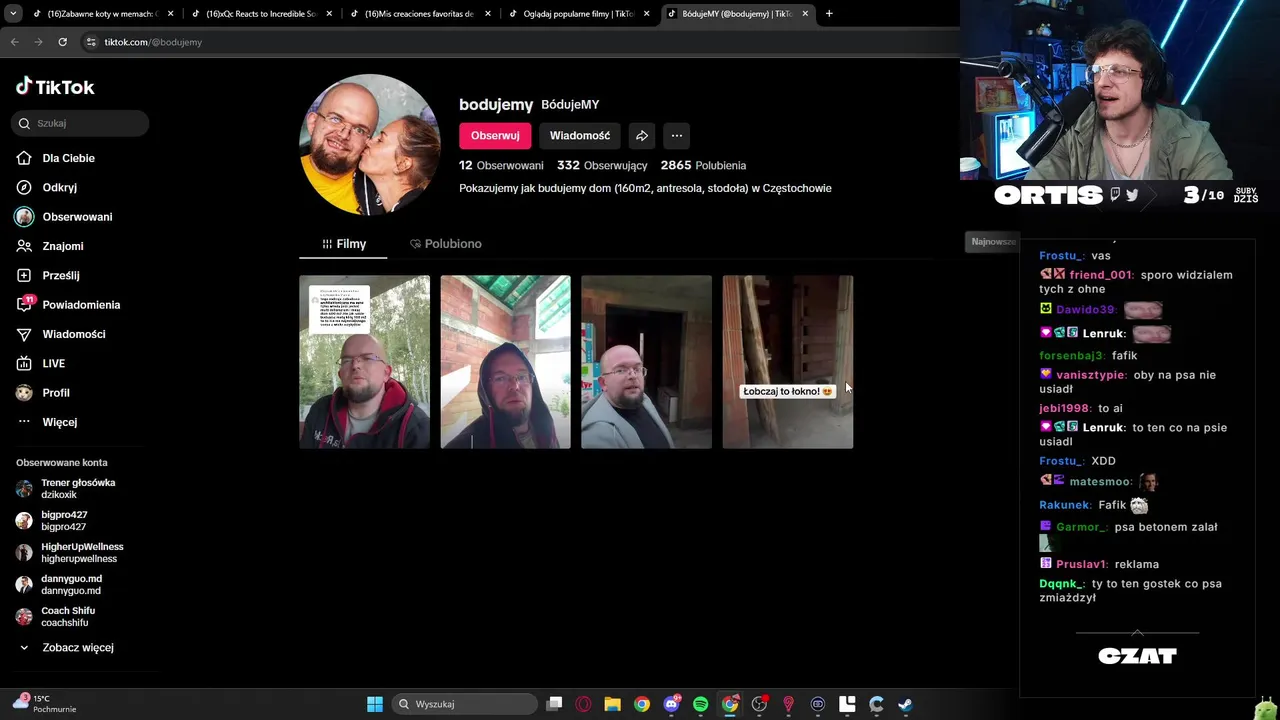Open first video with white text box
1280x720 pixels.
click(x=364, y=362)
